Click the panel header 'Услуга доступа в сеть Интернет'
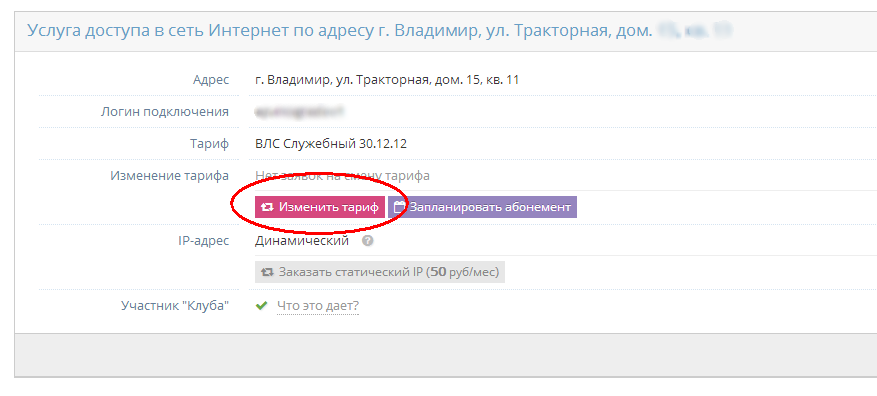Viewport: 877px width, 396px height. pyautogui.click(x=340, y=30)
